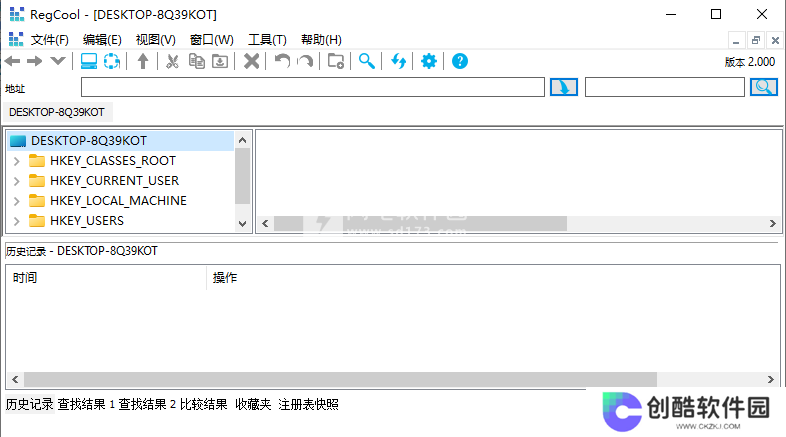Click the Refresh arrows icon
This screenshot has height=437, width=786.
pos(399,61)
